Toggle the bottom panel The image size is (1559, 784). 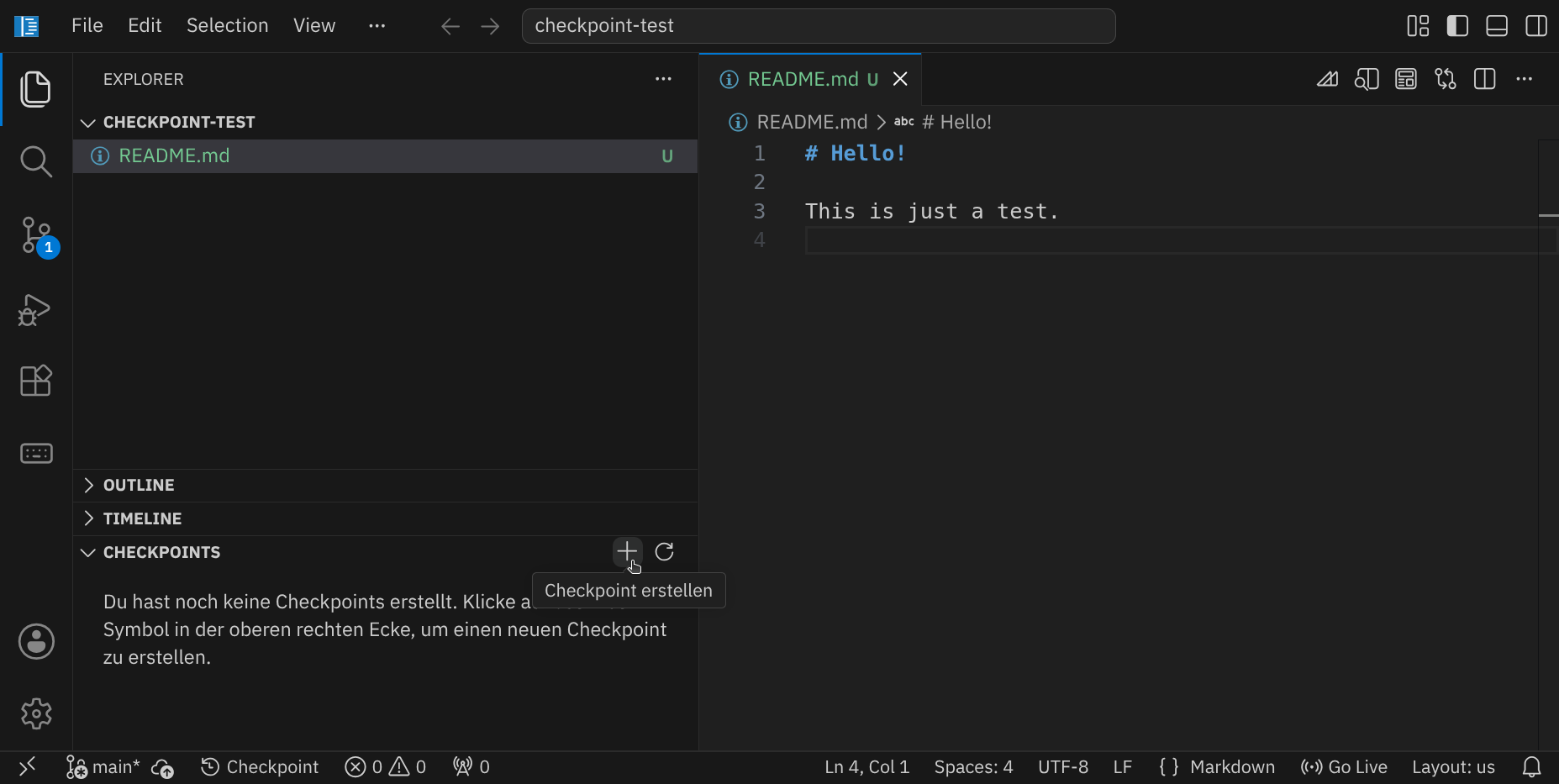(1497, 26)
